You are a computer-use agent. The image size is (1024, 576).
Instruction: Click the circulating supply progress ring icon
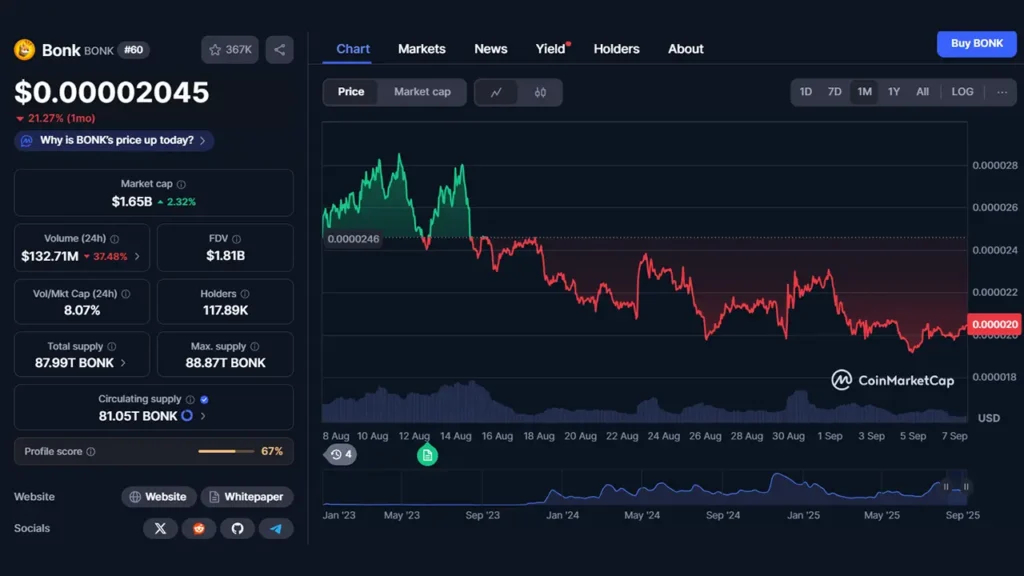(x=187, y=415)
